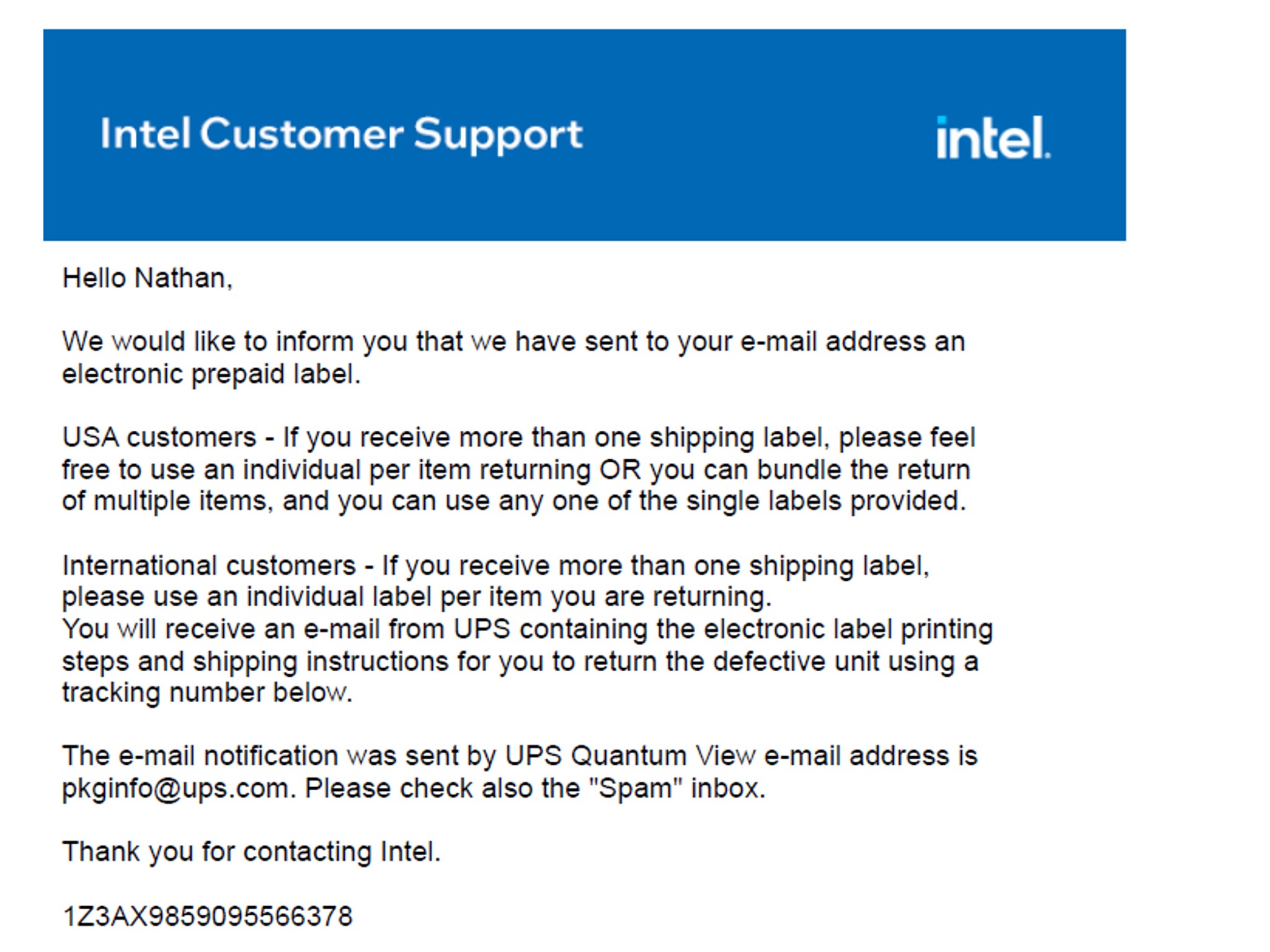This screenshot has height=952, width=1270.
Task: Click the International customers paragraph start
Action: pos(210,566)
